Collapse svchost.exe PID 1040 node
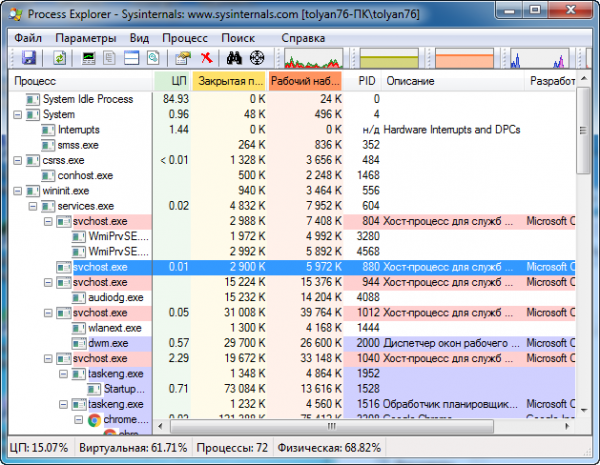This screenshot has height=465, width=600. 48,359
